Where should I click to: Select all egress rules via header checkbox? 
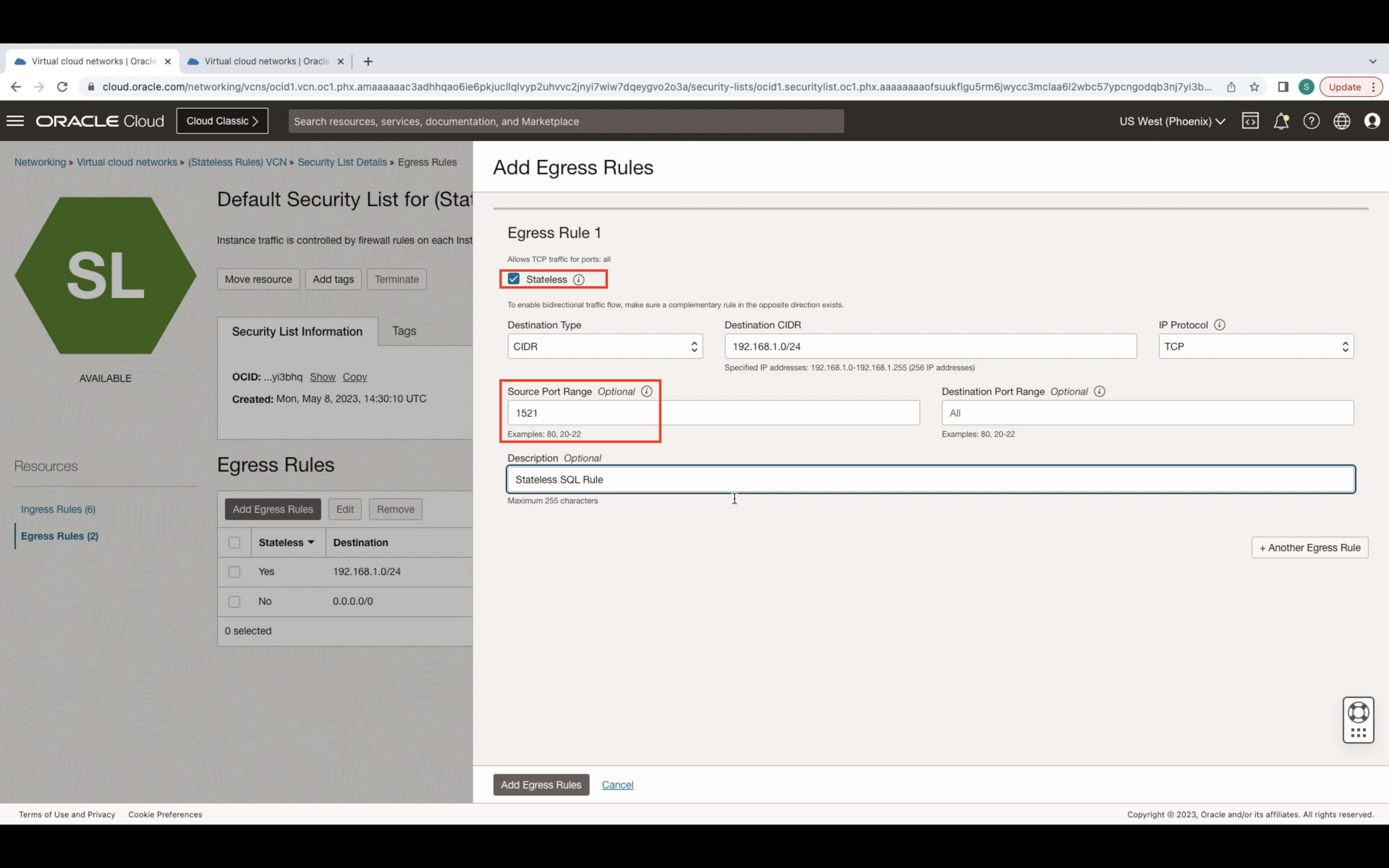click(x=234, y=542)
